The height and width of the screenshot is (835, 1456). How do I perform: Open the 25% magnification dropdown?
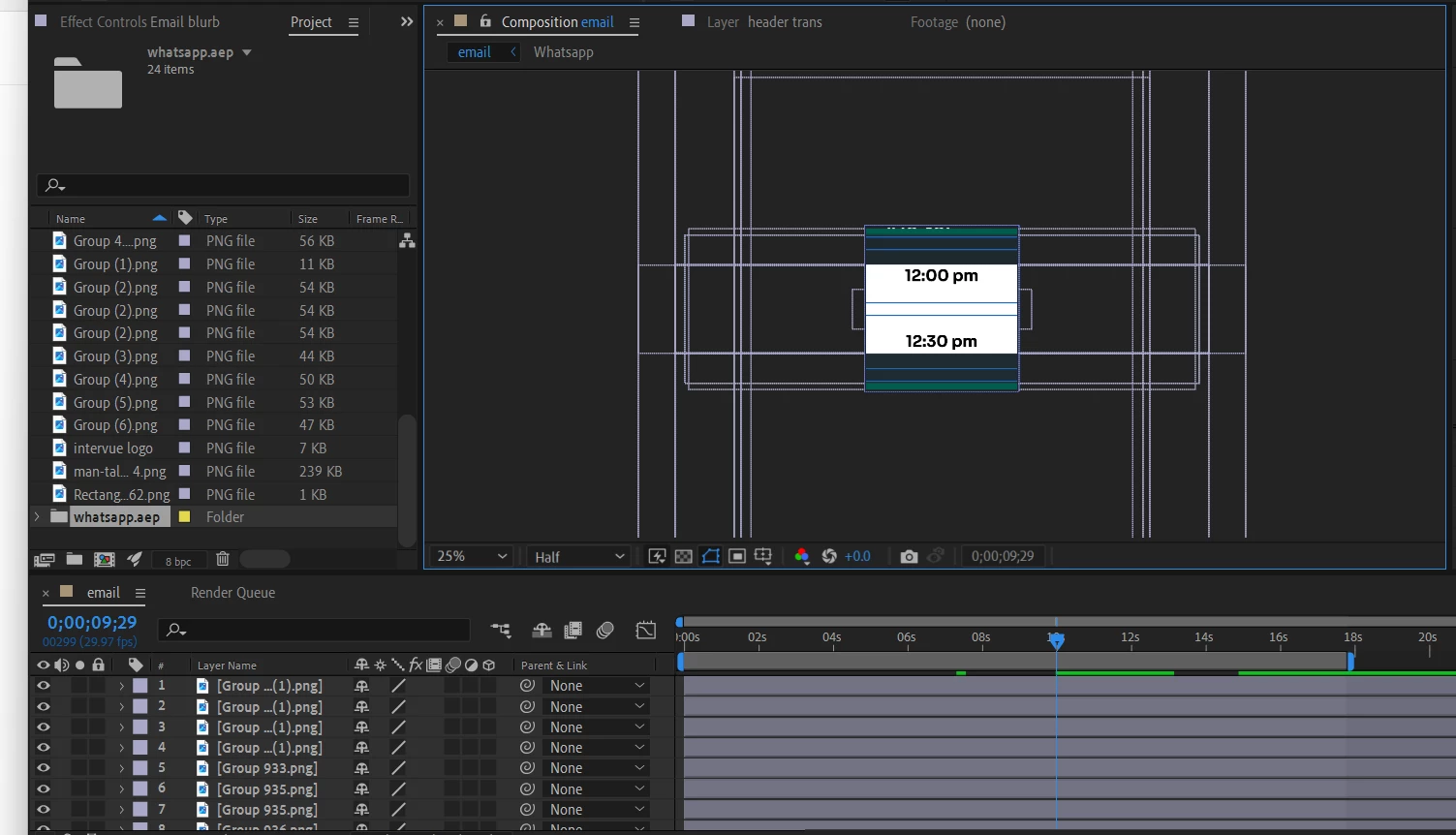472,556
